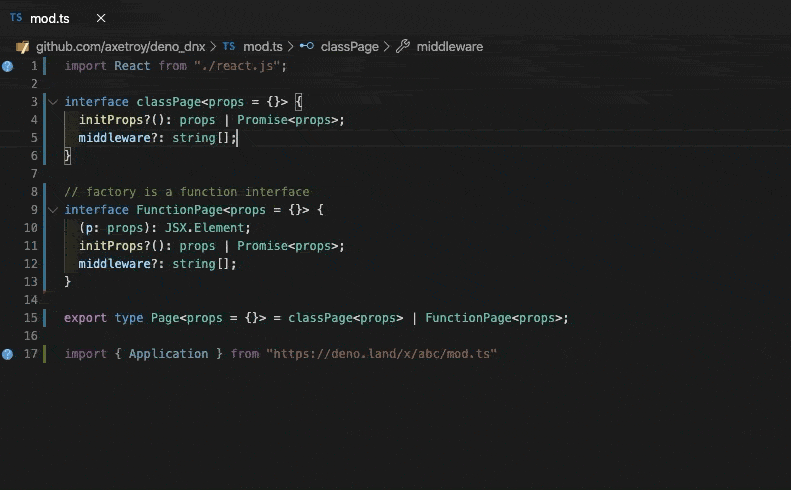Click initProps on line 11
Viewport: 791px width, 490px height.
coord(111,246)
